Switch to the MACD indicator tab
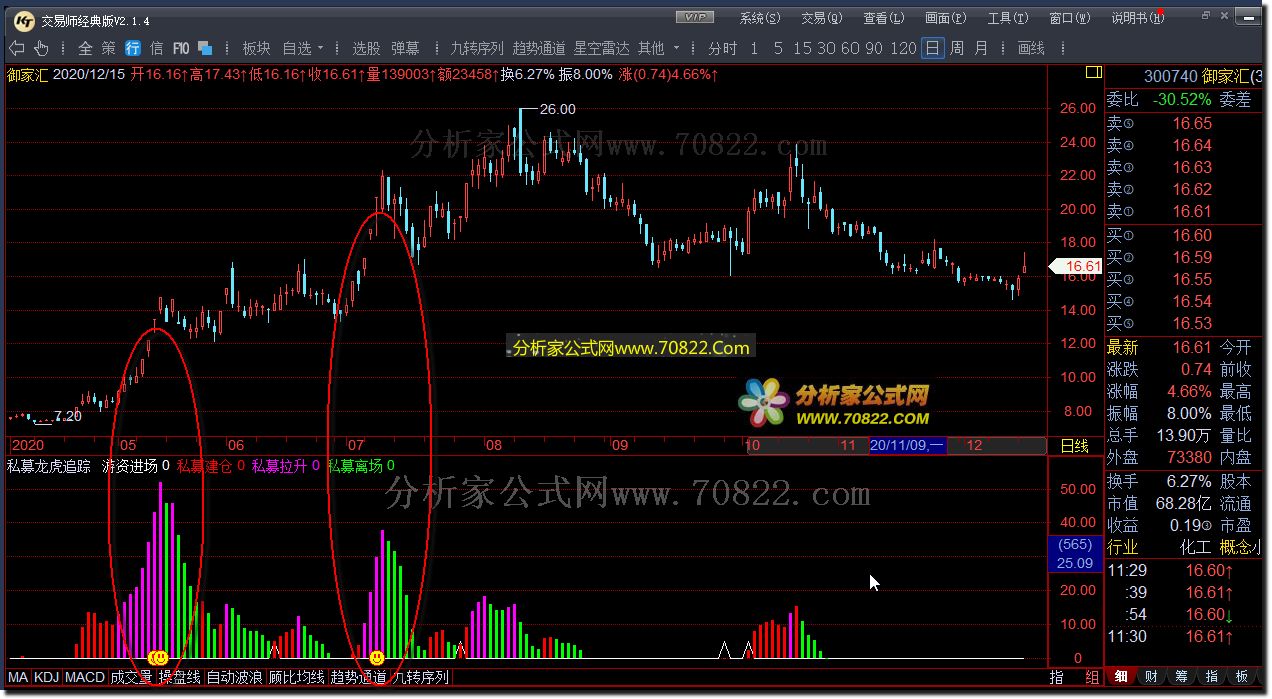Image resolution: width=1272 pixels, height=699 pixels. tap(85, 677)
